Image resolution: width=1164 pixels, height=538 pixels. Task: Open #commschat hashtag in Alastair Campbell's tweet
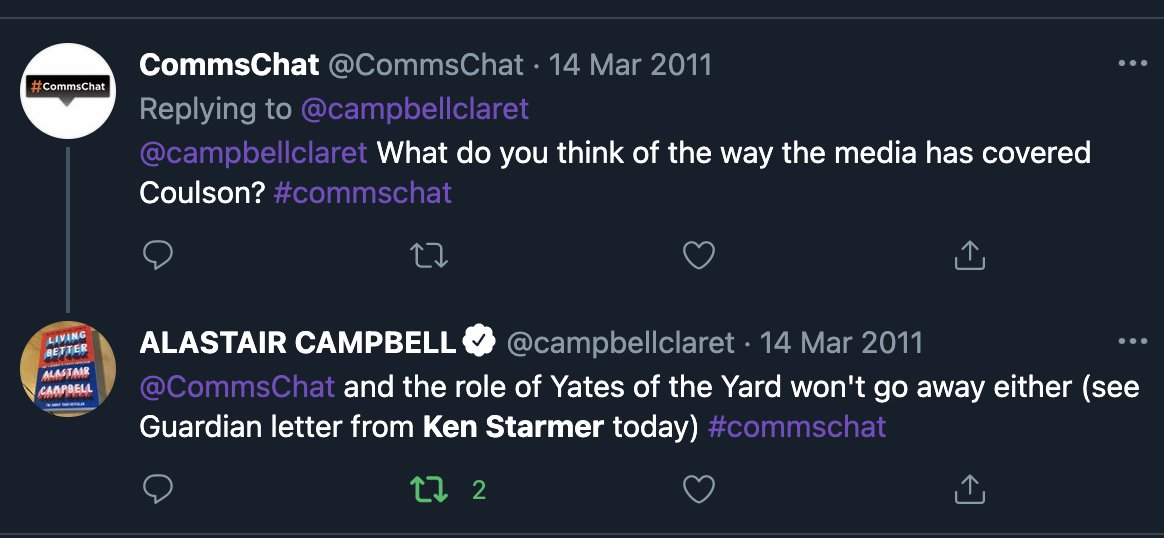pos(796,427)
